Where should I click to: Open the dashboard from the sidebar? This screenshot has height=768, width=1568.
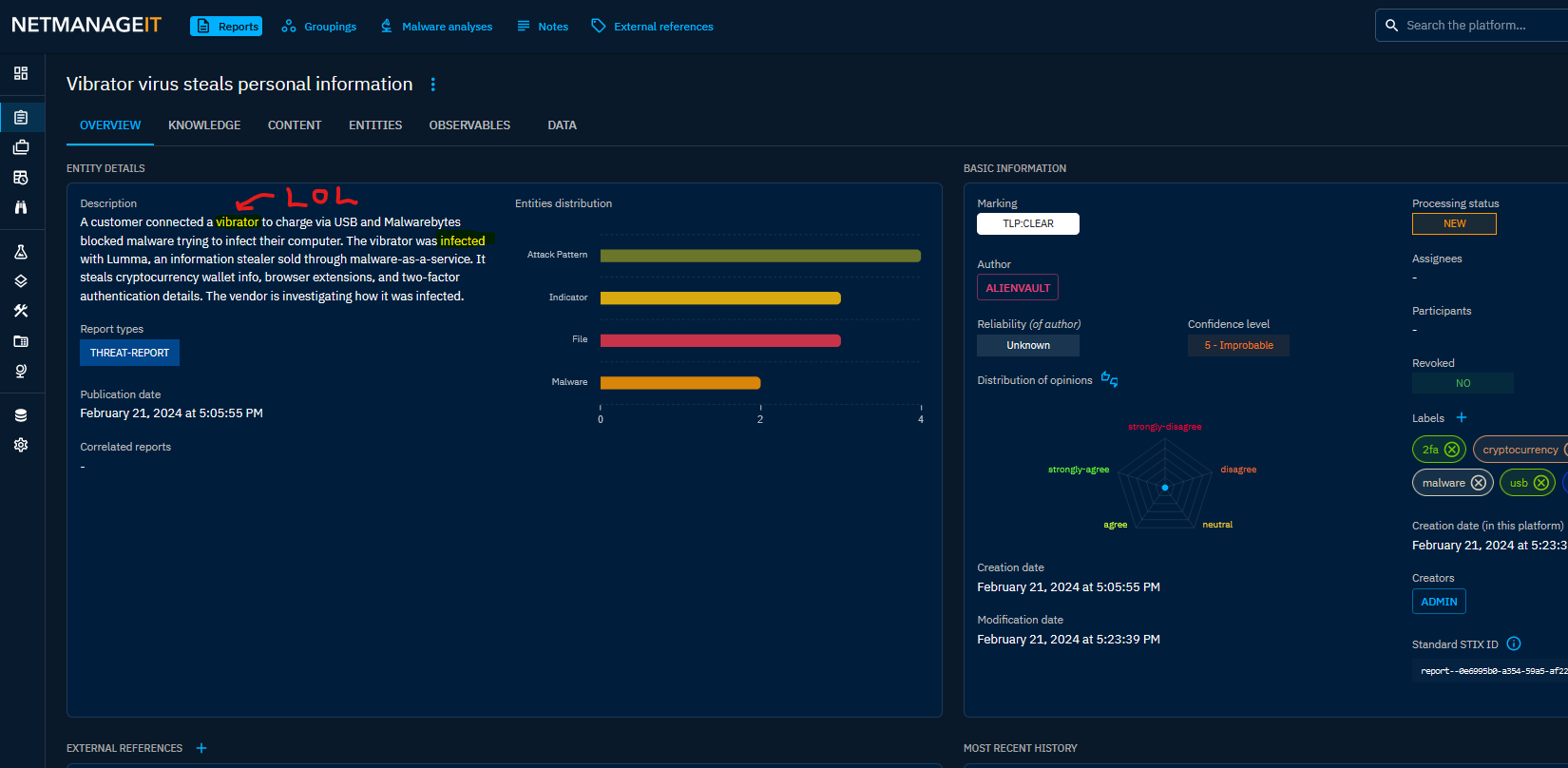coord(21,73)
